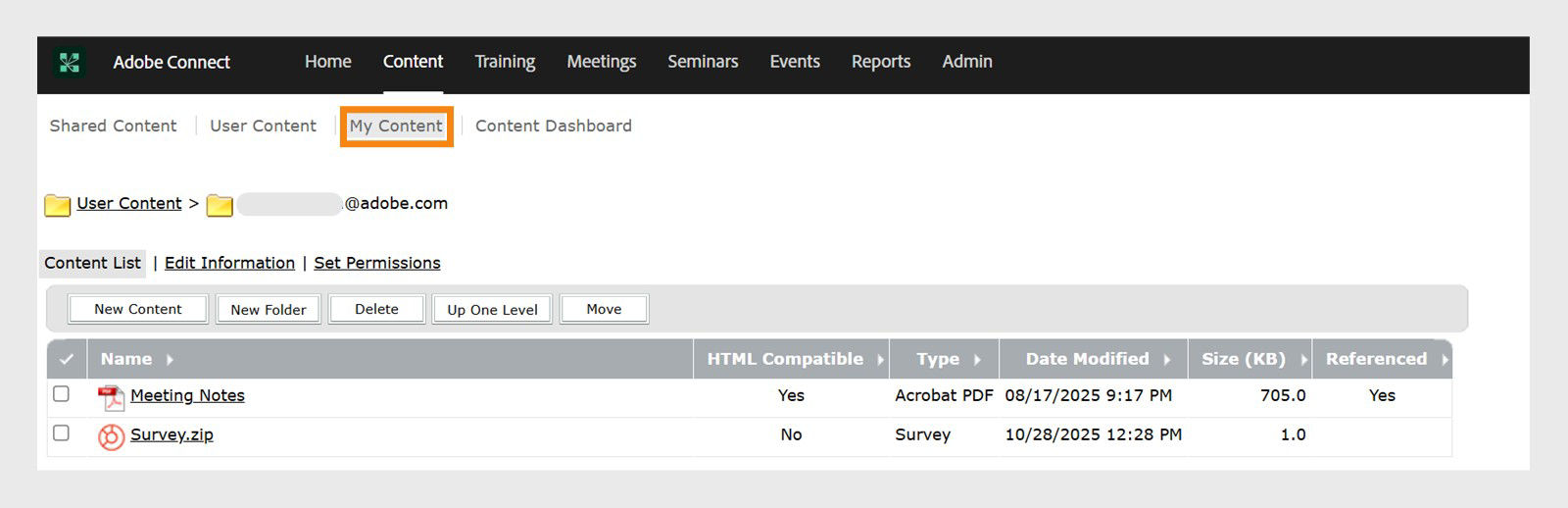Sort by Type column arrow
Screen dimensions: 1568x508
977,360
